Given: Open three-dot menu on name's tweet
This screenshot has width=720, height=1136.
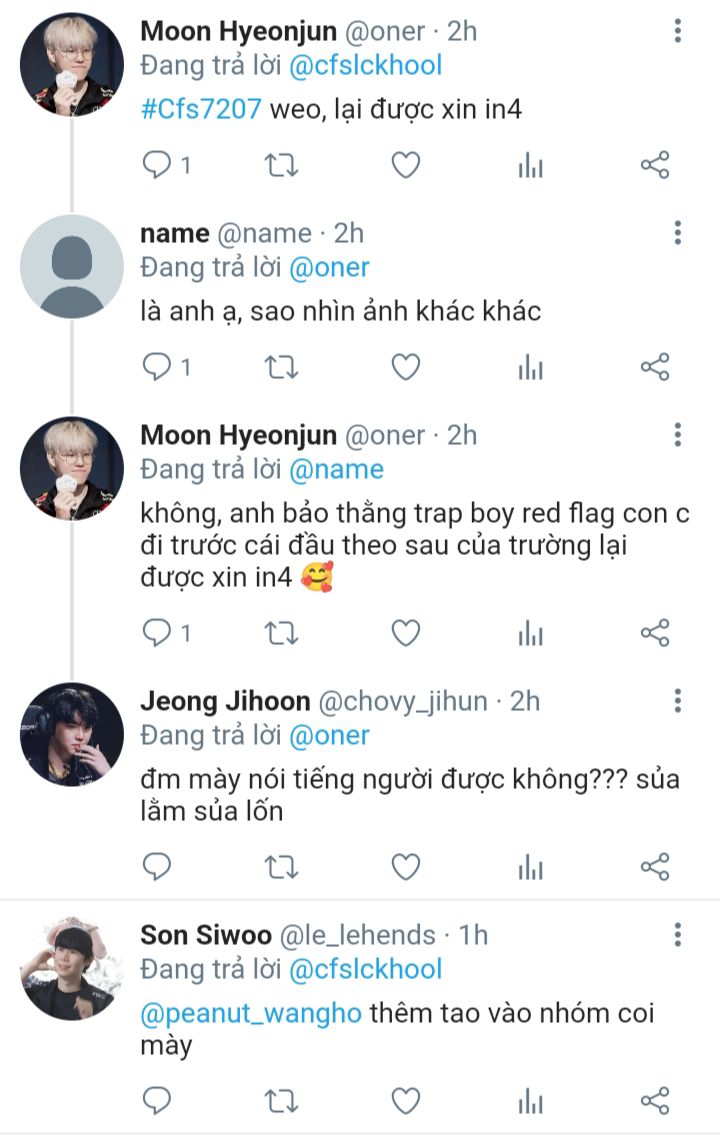Looking at the screenshot, I should [678, 233].
